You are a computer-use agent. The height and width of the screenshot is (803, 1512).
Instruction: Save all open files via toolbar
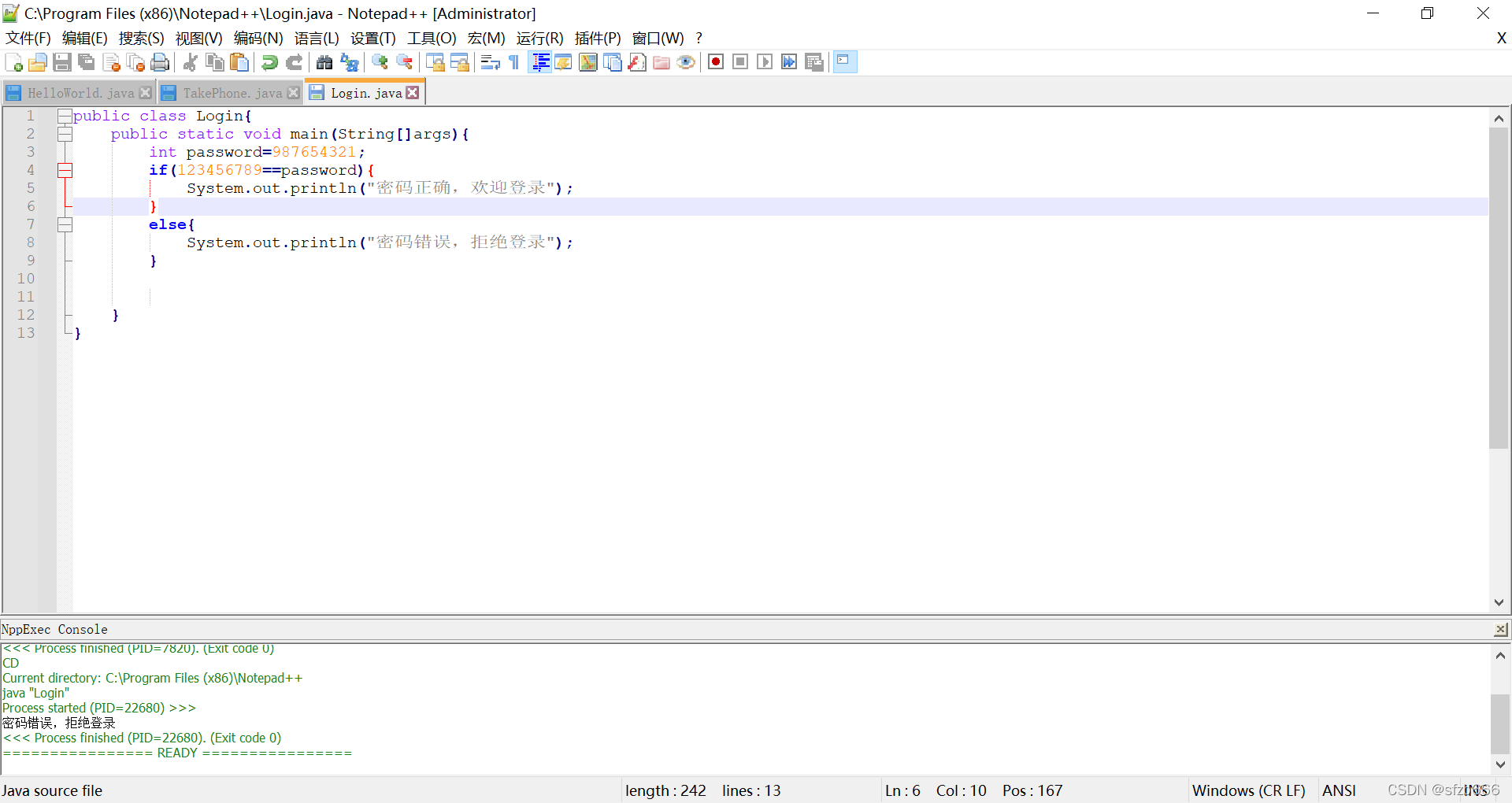86,62
